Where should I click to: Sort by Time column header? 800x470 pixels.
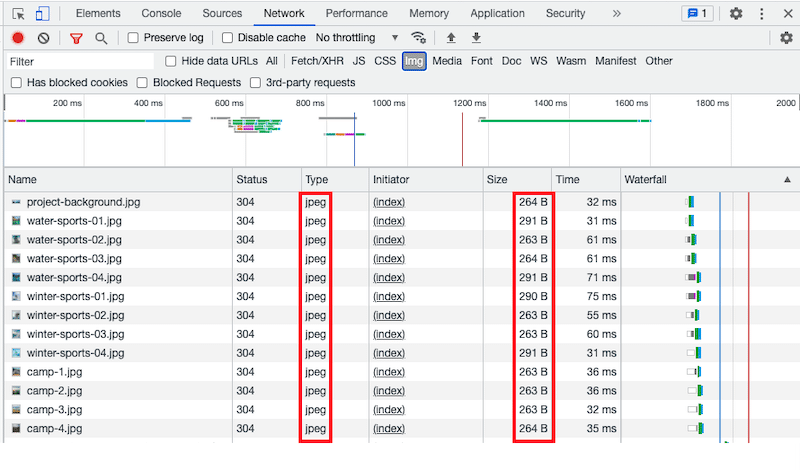586,180
